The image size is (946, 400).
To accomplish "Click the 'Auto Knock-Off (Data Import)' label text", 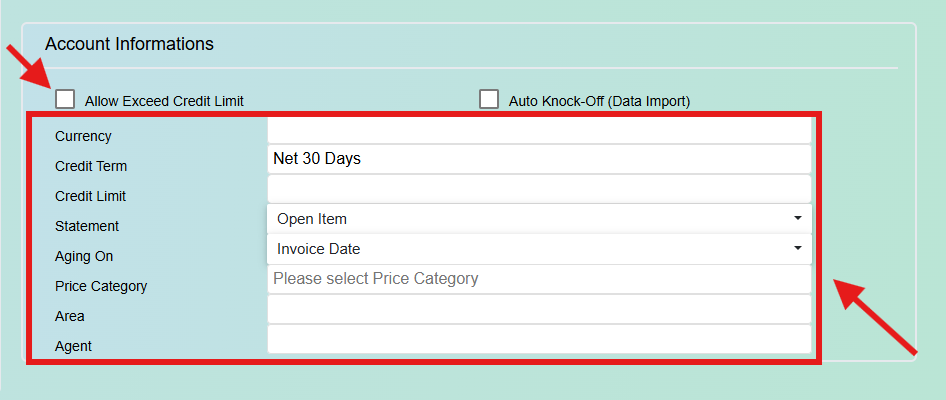I will (x=599, y=101).
